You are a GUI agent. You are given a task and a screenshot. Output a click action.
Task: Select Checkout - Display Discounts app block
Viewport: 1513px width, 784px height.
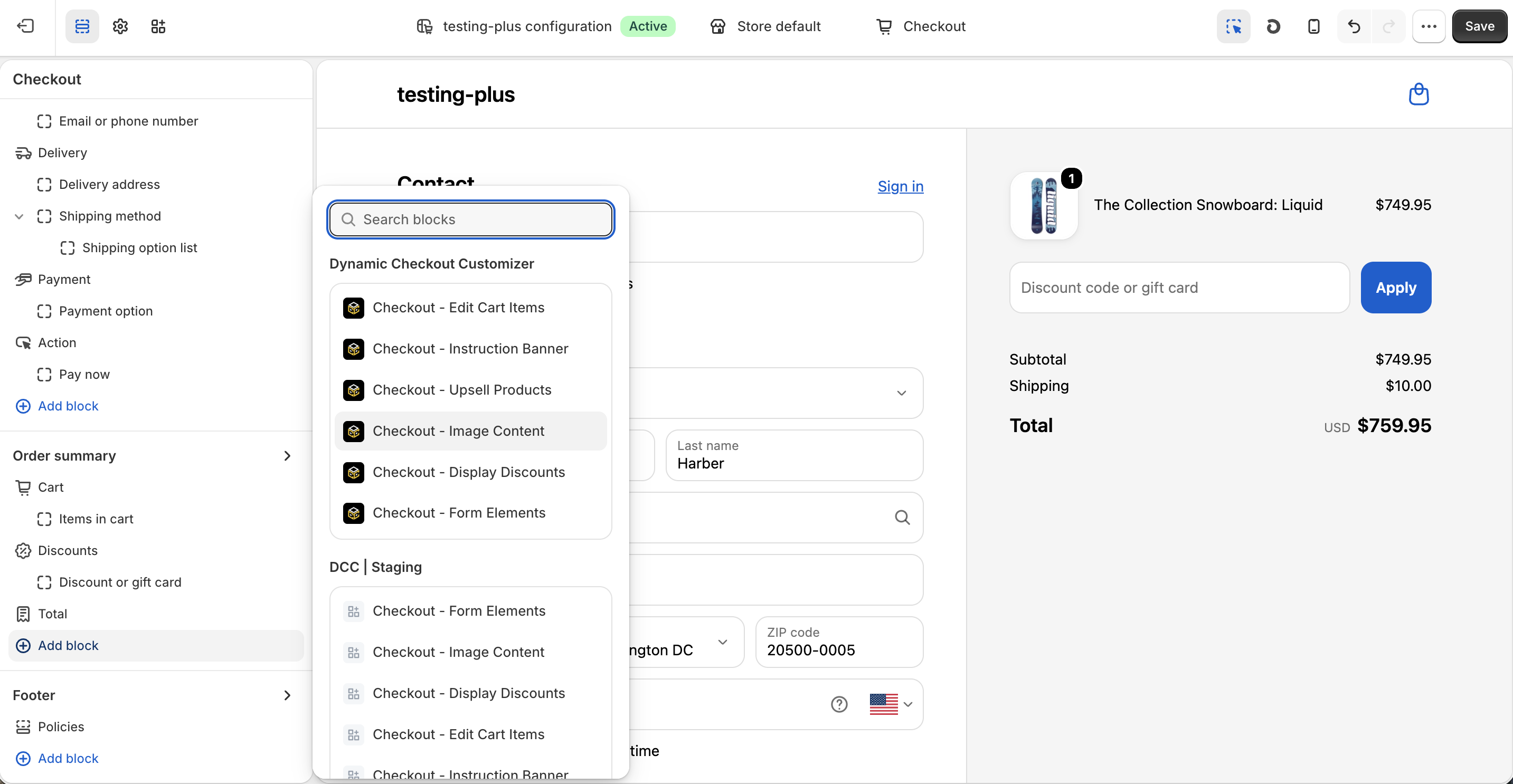click(470, 472)
